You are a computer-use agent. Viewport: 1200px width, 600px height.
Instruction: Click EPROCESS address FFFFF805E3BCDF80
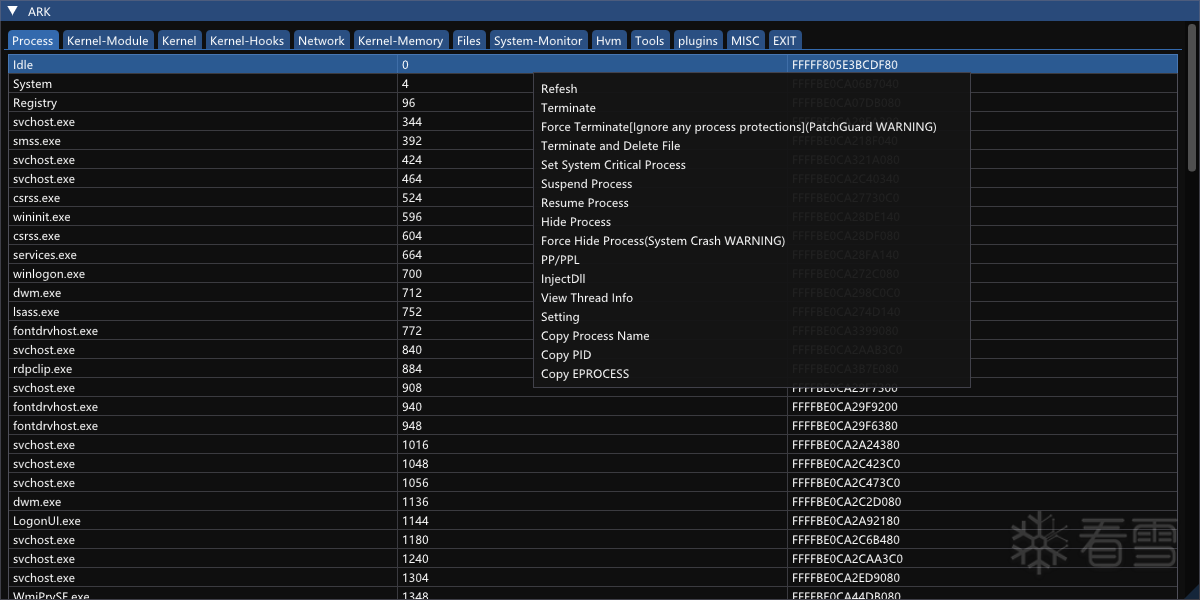click(x=845, y=65)
